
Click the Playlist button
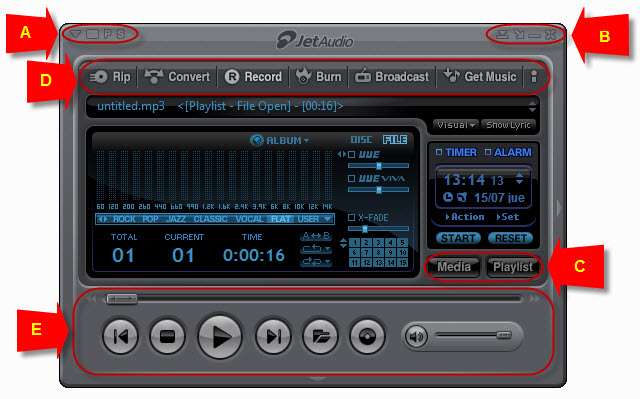pos(513,267)
